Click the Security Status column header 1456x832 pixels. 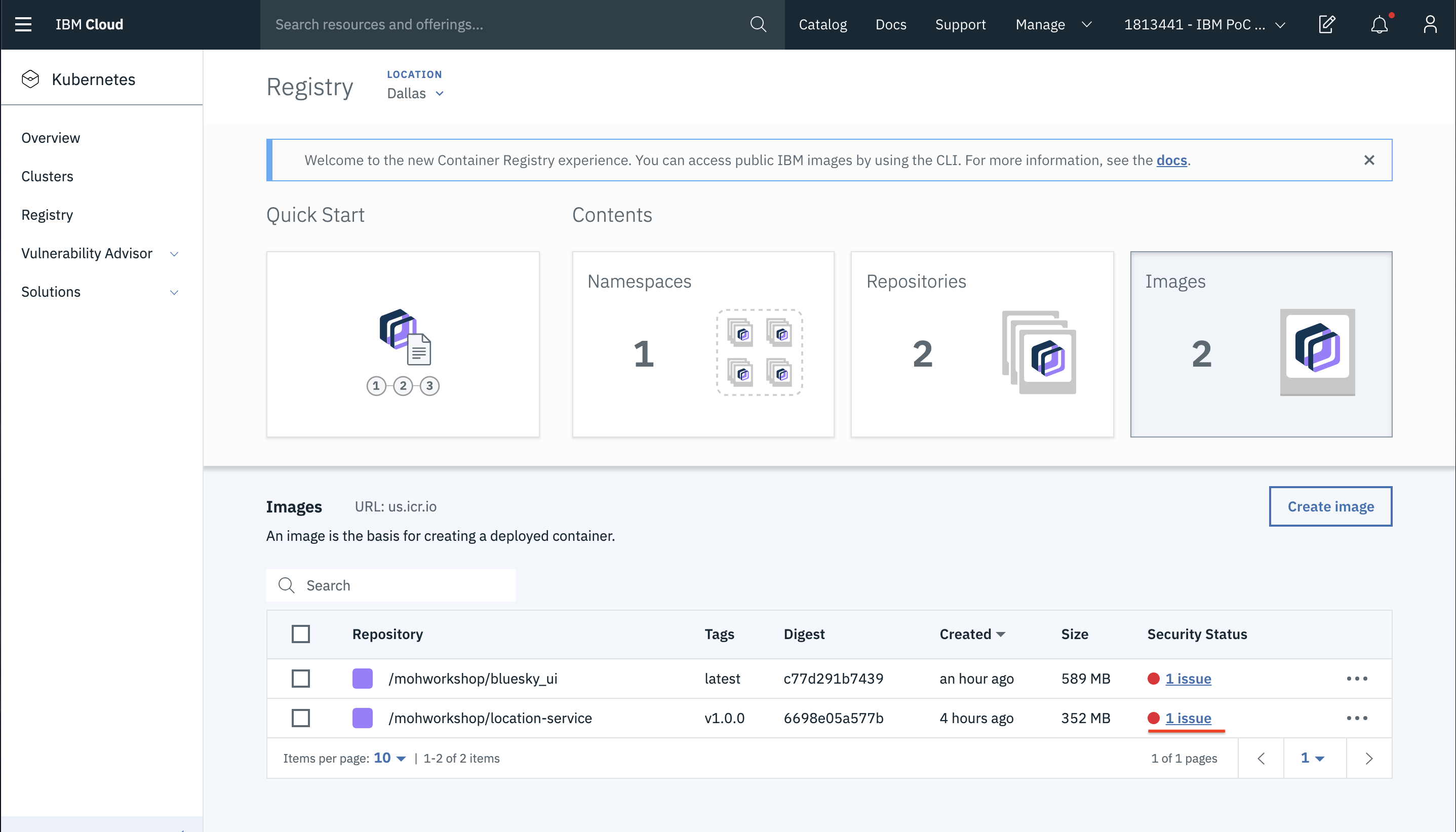(x=1197, y=633)
